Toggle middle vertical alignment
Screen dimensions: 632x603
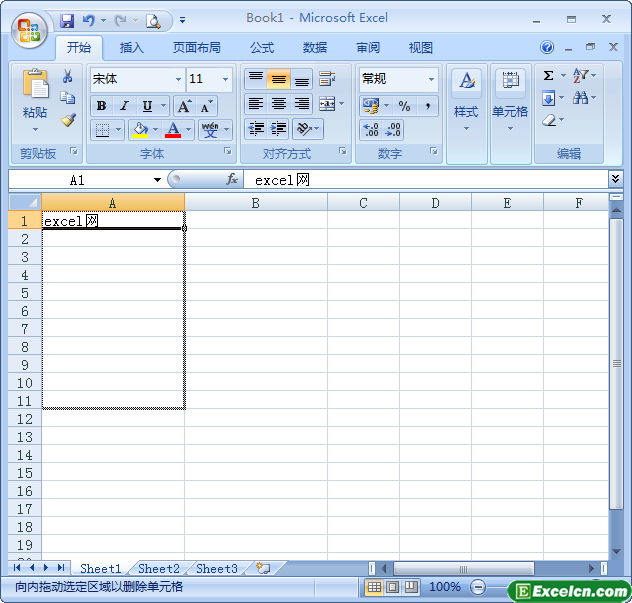click(x=279, y=79)
